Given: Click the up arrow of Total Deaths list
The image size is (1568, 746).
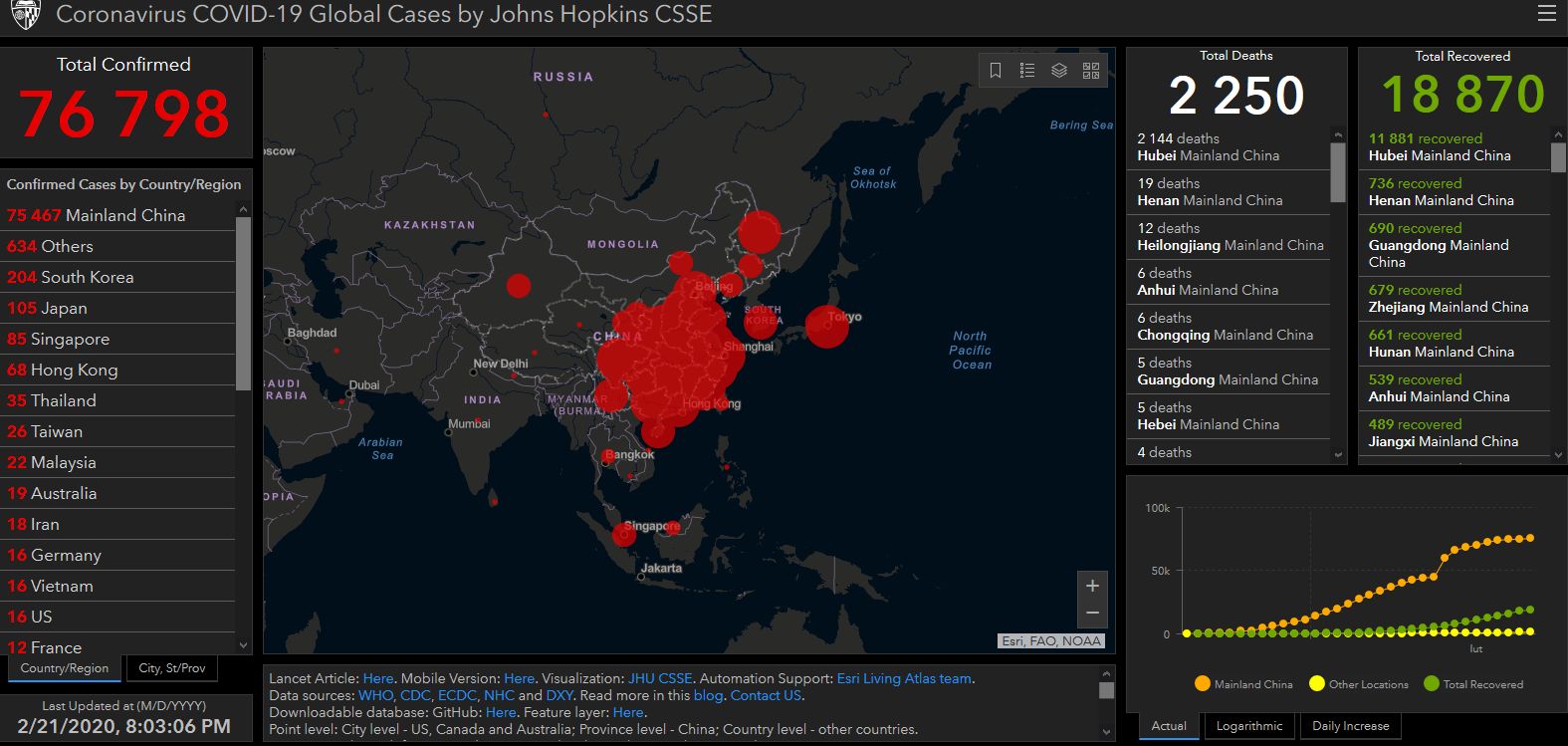Looking at the screenshot, I should point(1338,134).
